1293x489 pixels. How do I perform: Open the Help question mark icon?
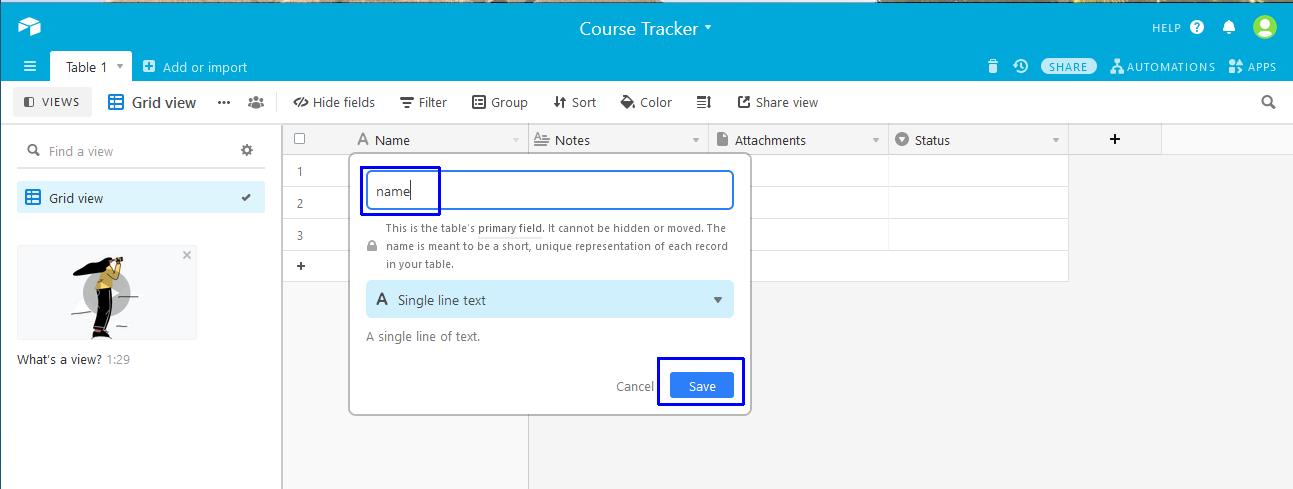click(1197, 28)
